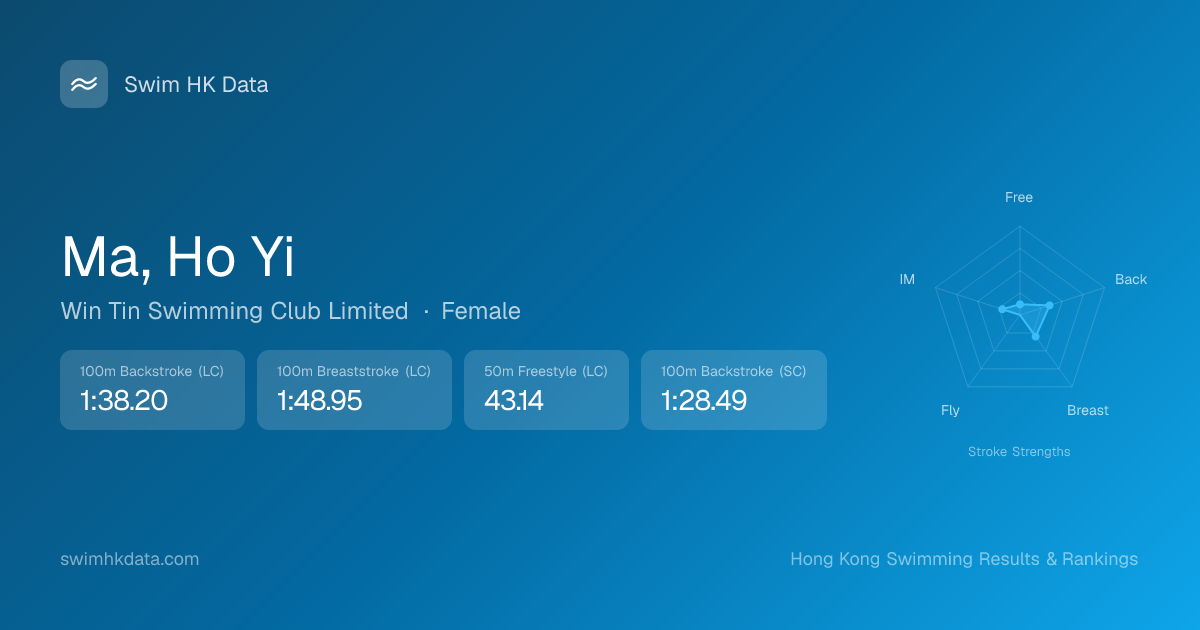Image resolution: width=1200 pixels, height=630 pixels.
Task: Click the Swim HK Data brand title
Action: point(196,85)
